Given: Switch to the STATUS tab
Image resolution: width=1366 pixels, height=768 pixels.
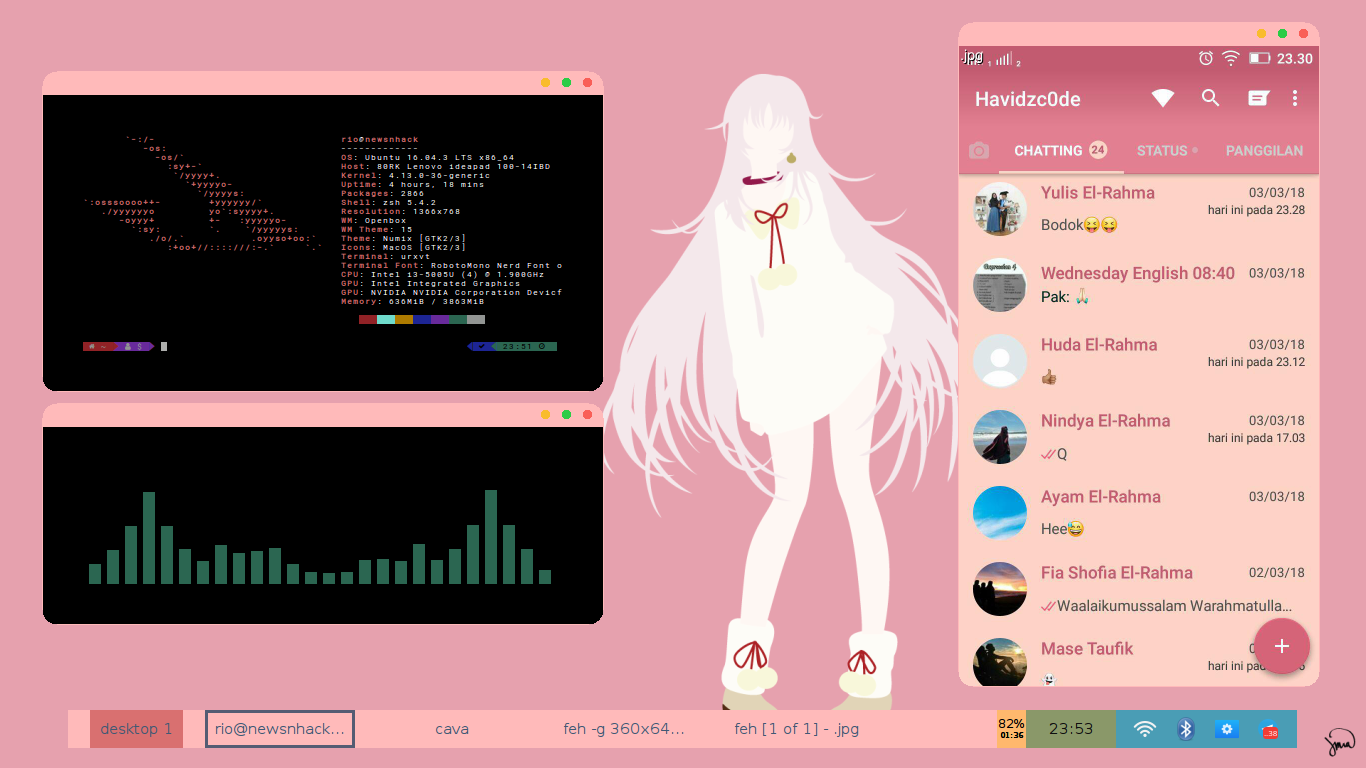Looking at the screenshot, I should pos(1167,150).
